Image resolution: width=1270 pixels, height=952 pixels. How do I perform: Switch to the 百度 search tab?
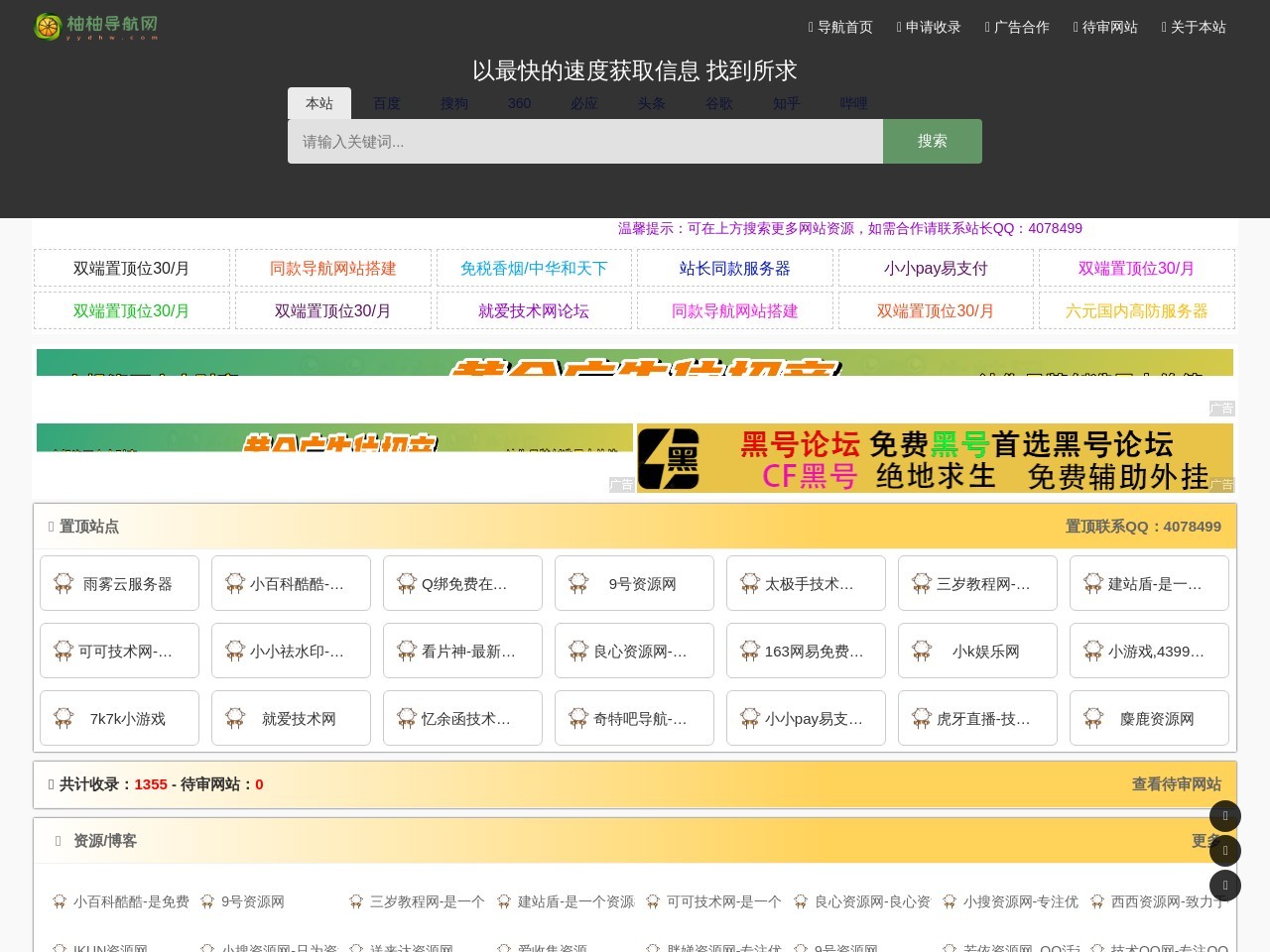click(386, 103)
